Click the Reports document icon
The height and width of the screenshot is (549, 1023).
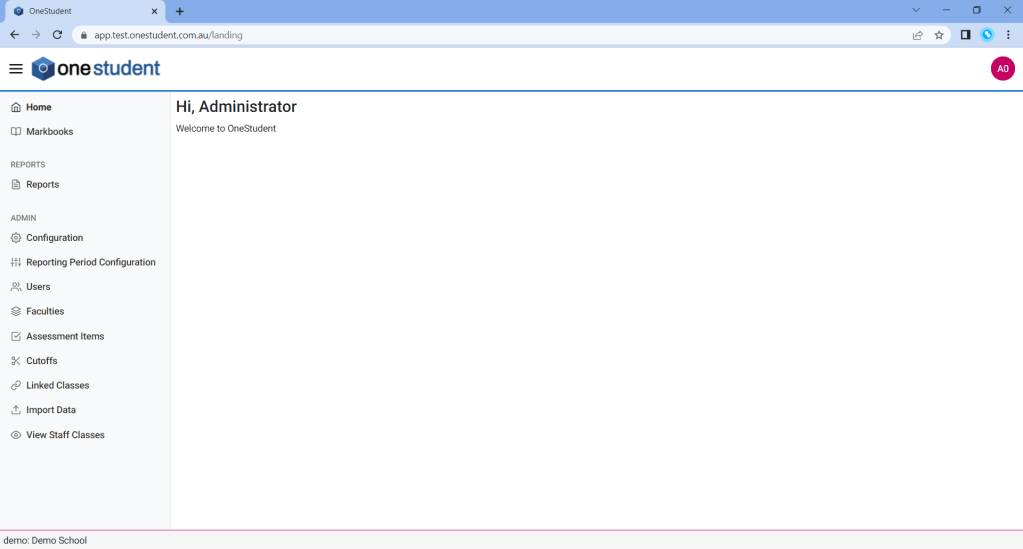16,185
